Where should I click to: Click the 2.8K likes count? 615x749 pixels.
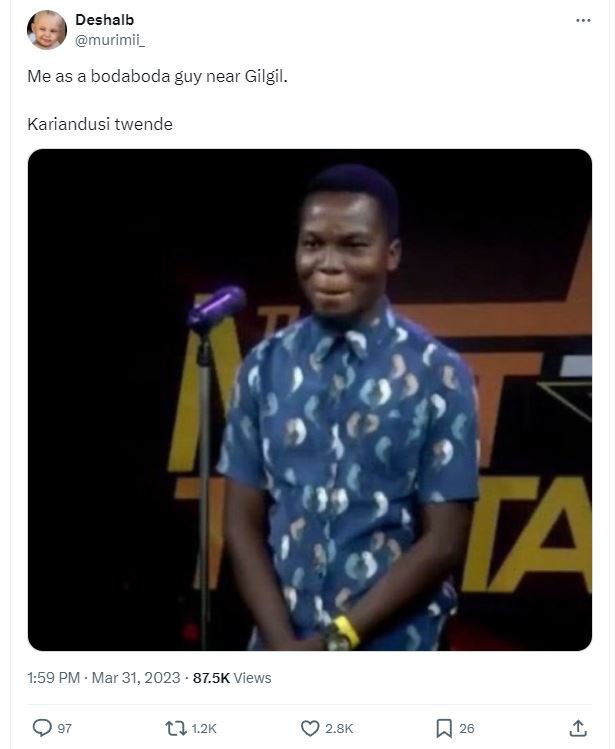pyautogui.click(x=339, y=728)
